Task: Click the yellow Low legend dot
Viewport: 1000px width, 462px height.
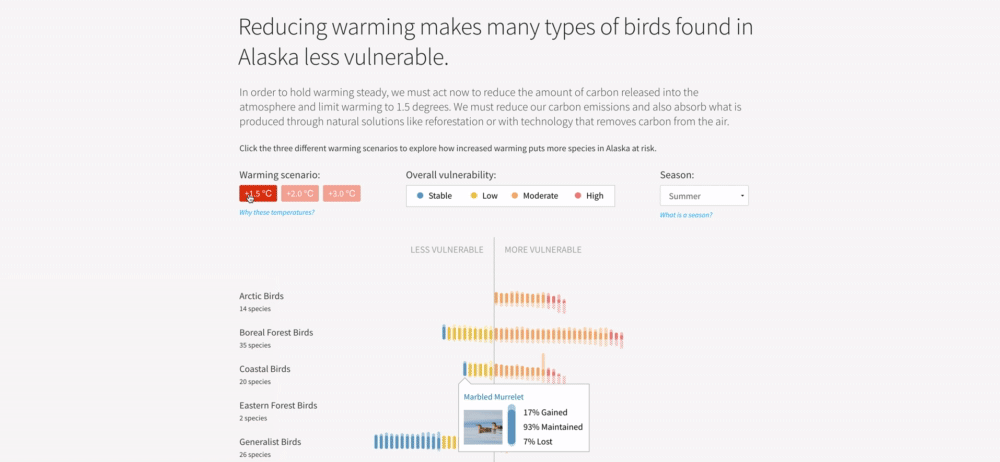Action: click(474, 196)
